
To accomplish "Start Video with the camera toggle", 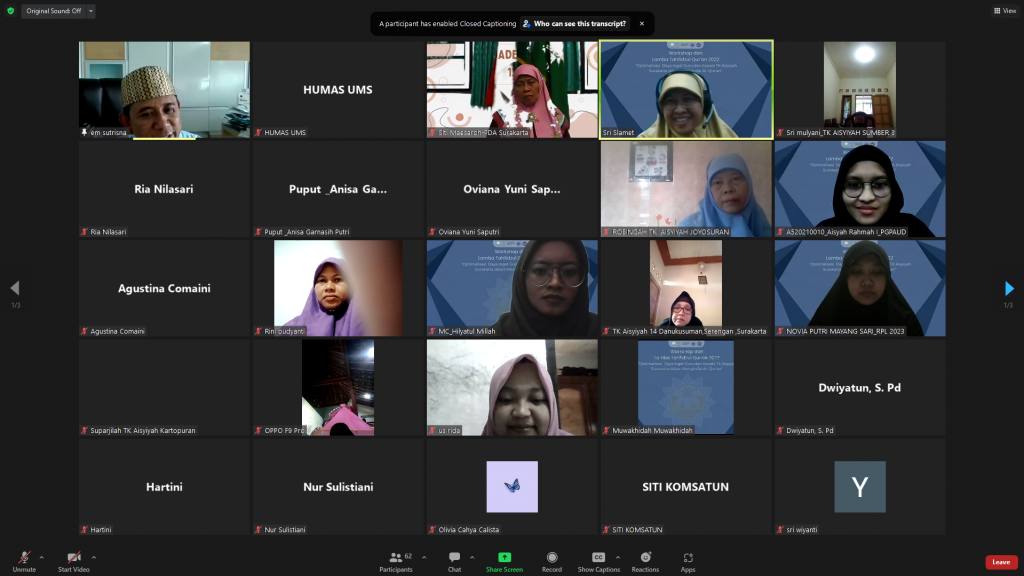I will tap(73, 559).
